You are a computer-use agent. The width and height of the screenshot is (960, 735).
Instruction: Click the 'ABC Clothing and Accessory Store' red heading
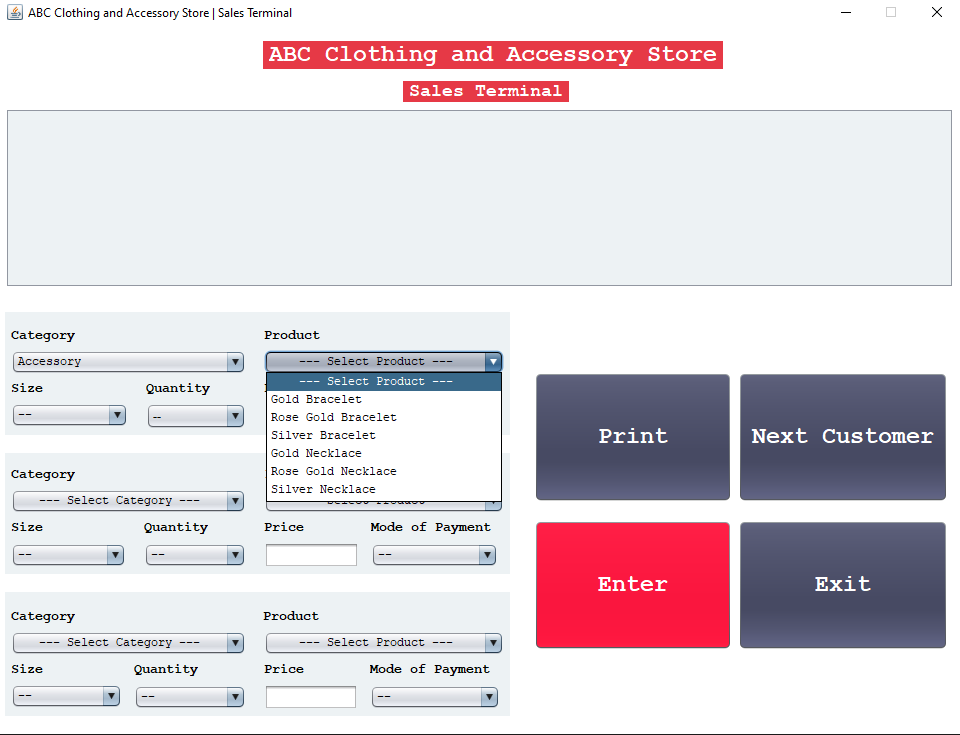493,55
